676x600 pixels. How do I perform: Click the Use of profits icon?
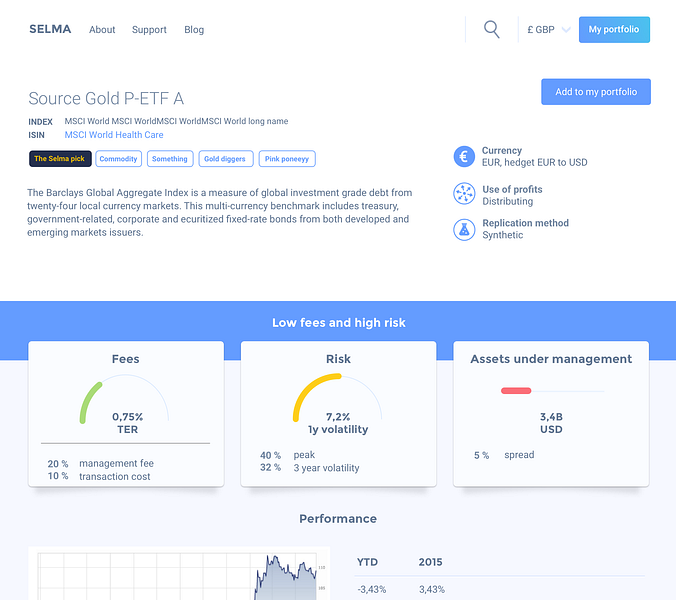[464, 194]
